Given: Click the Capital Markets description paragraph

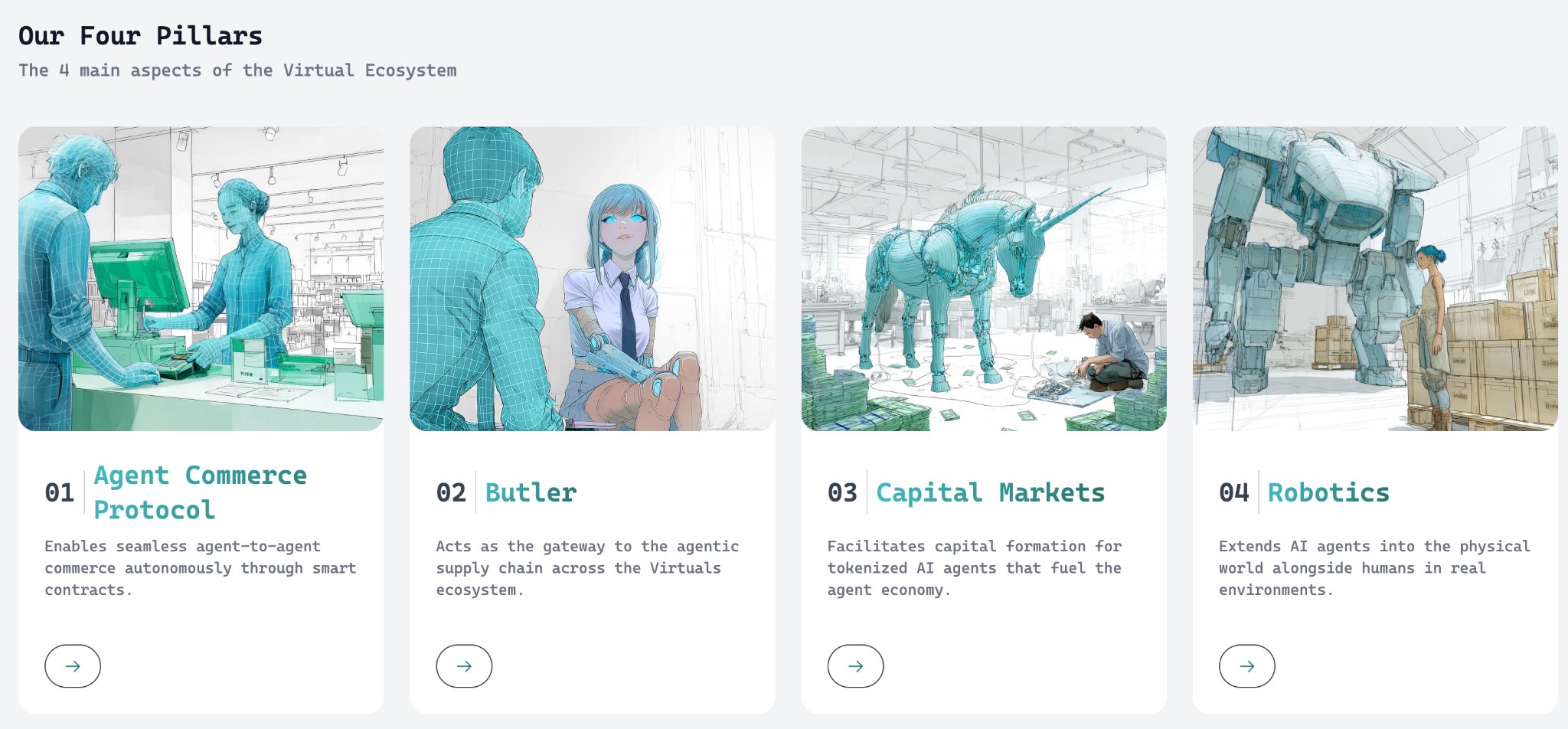Looking at the screenshot, I should (974, 568).
